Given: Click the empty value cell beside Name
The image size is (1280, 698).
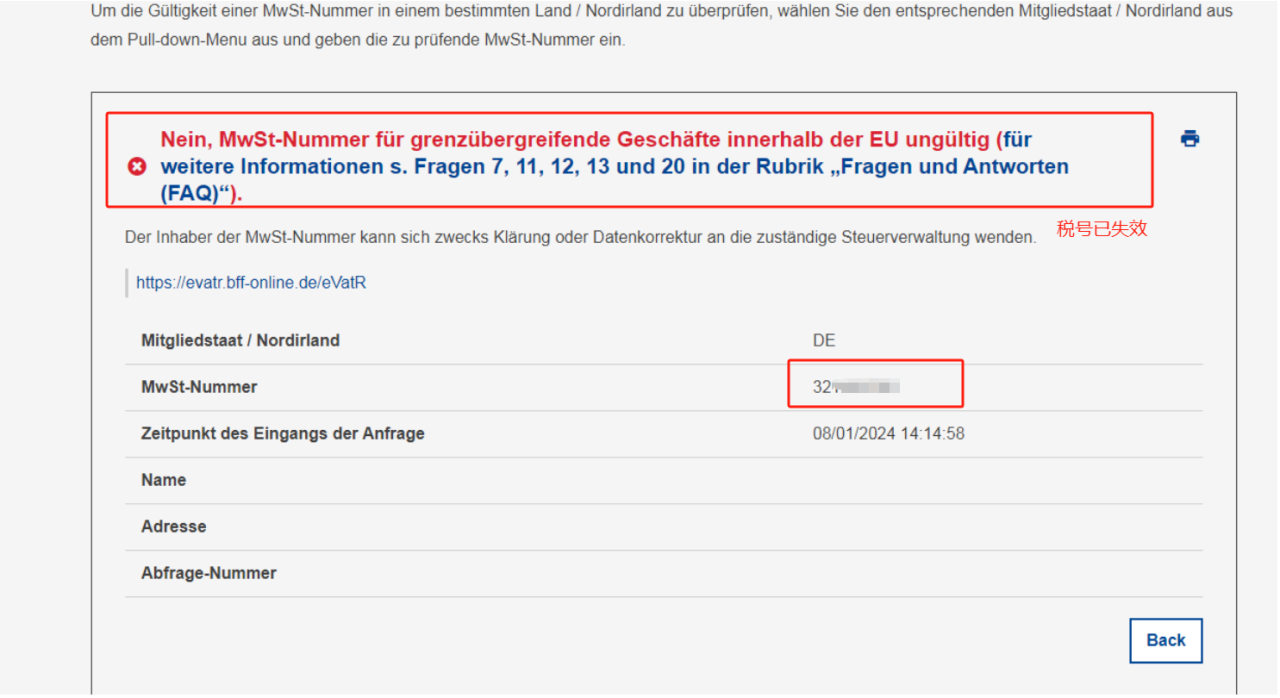Looking at the screenshot, I should tap(1000, 480).
